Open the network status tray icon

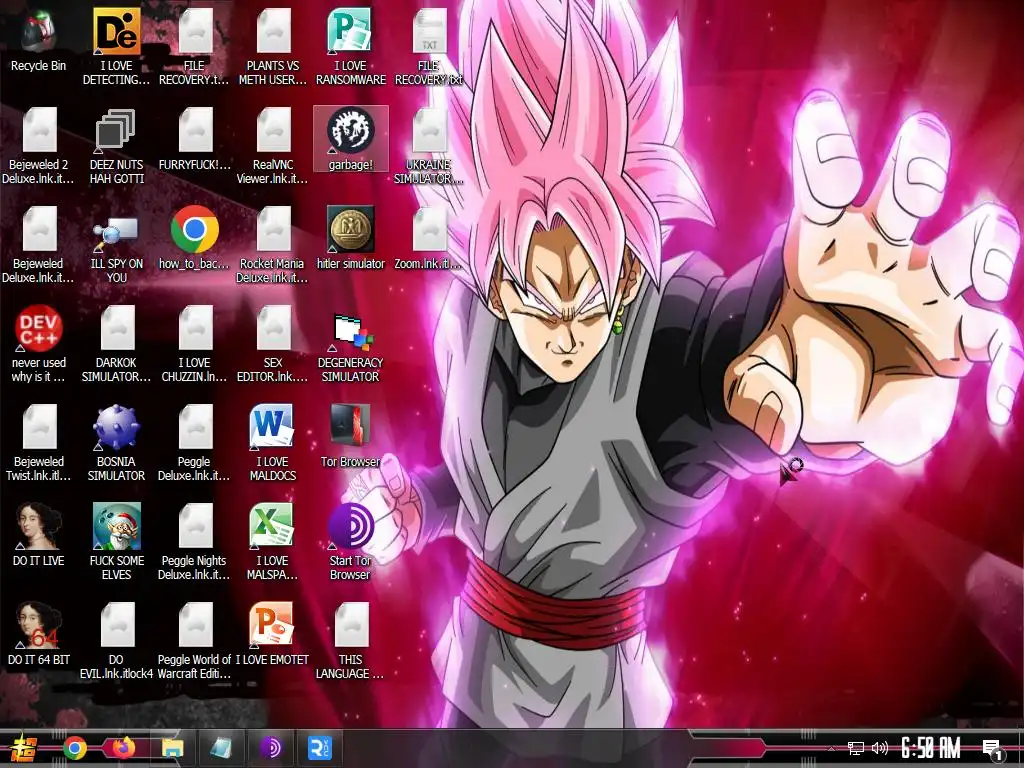tap(855, 748)
